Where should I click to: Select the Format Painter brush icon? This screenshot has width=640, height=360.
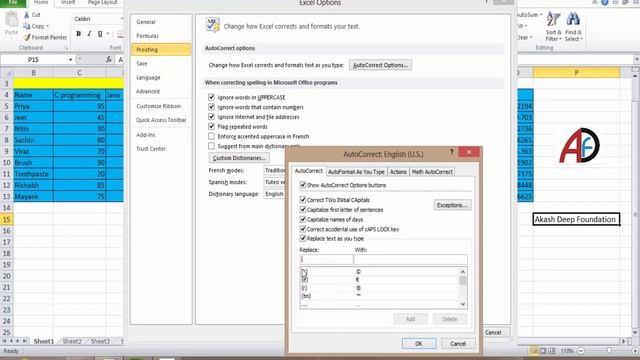[x=27, y=37]
